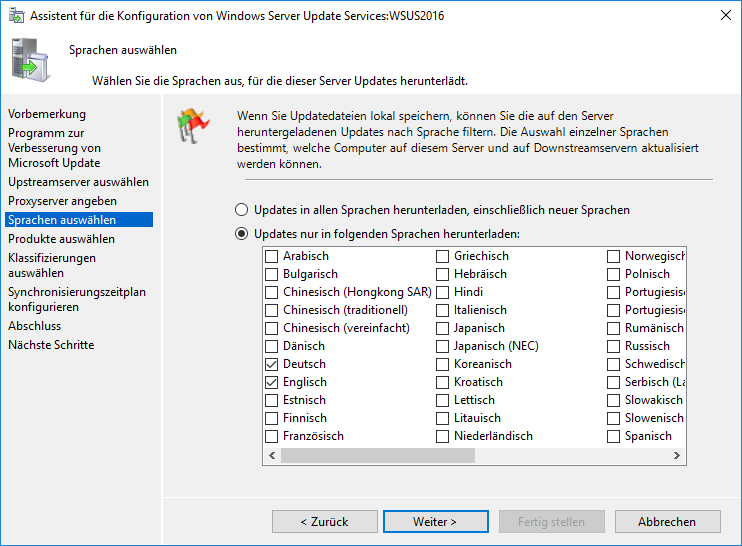Open the Upstreamserver auswählen step

(79, 182)
